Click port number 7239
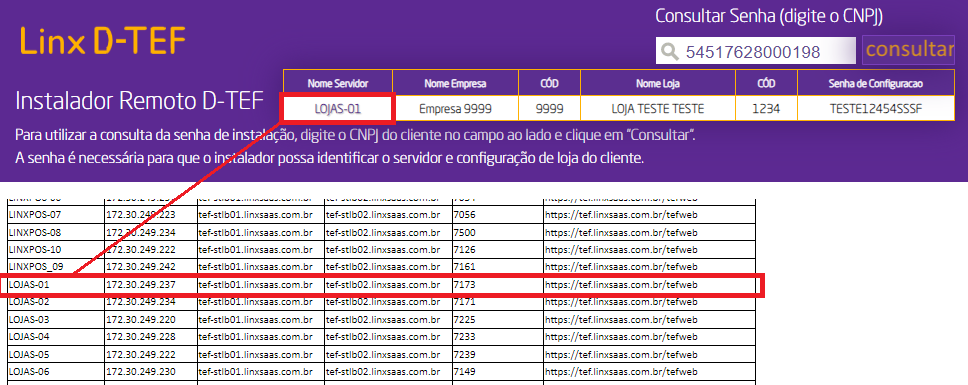This screenshot has width=968, height=385. (464, 355)
